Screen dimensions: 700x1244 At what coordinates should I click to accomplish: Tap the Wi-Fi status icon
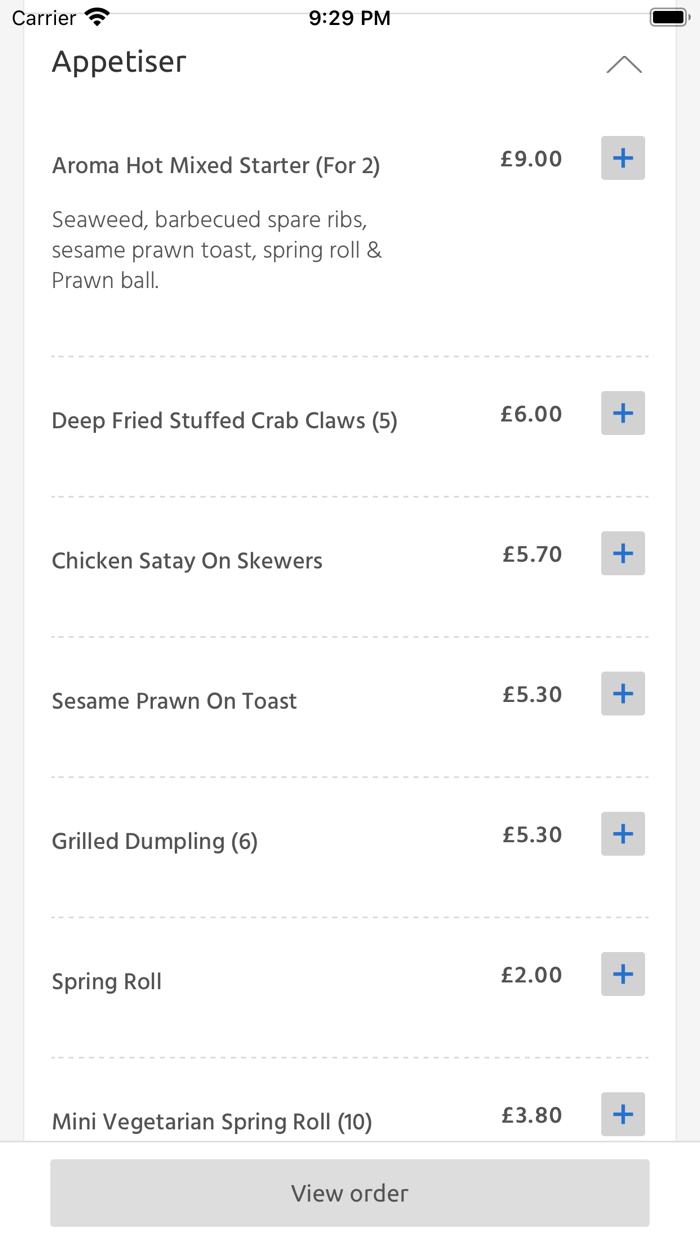(97, 17)
